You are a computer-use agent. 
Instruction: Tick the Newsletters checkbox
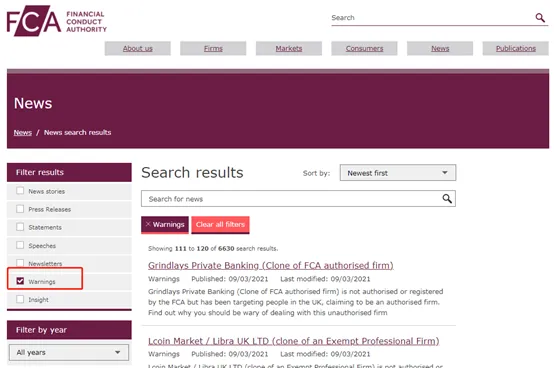tap(20, 263)
